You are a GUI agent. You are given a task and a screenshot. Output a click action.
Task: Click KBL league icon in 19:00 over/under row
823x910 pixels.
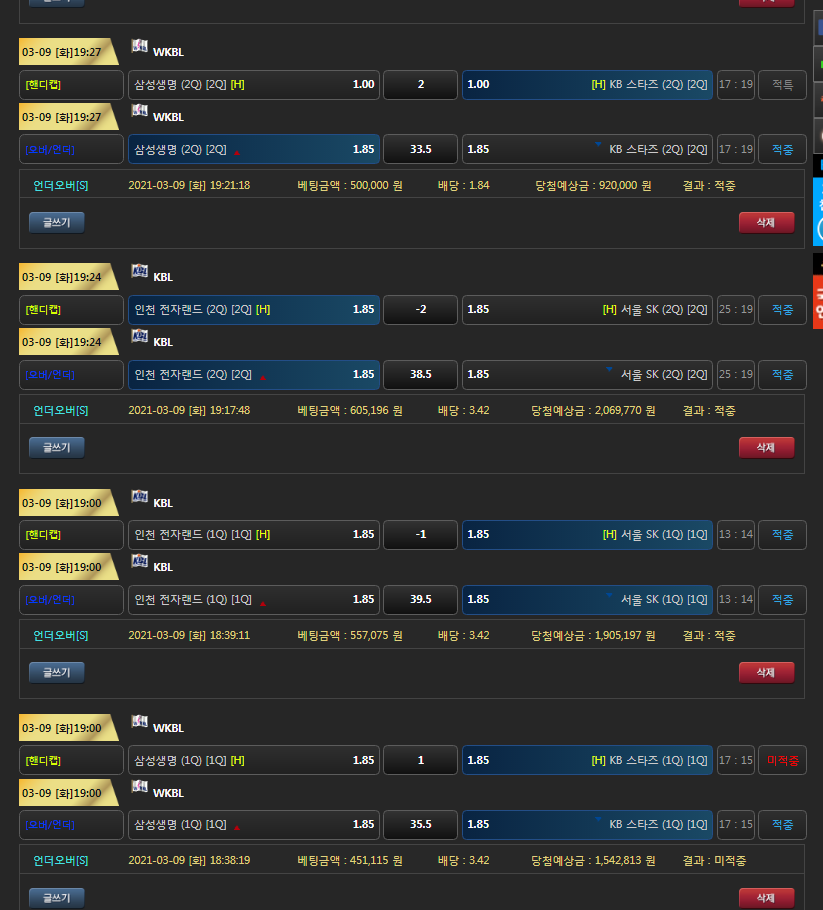tap(139, 562)
